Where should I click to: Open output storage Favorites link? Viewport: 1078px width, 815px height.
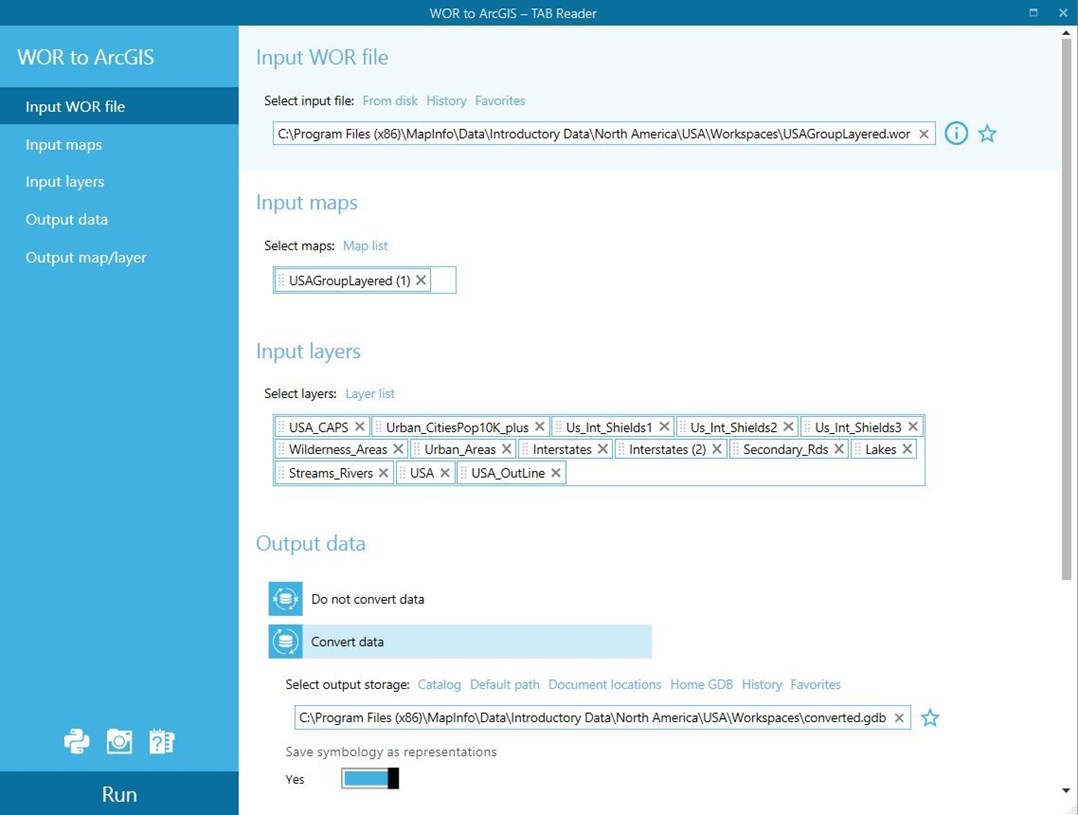click(815, 684)
